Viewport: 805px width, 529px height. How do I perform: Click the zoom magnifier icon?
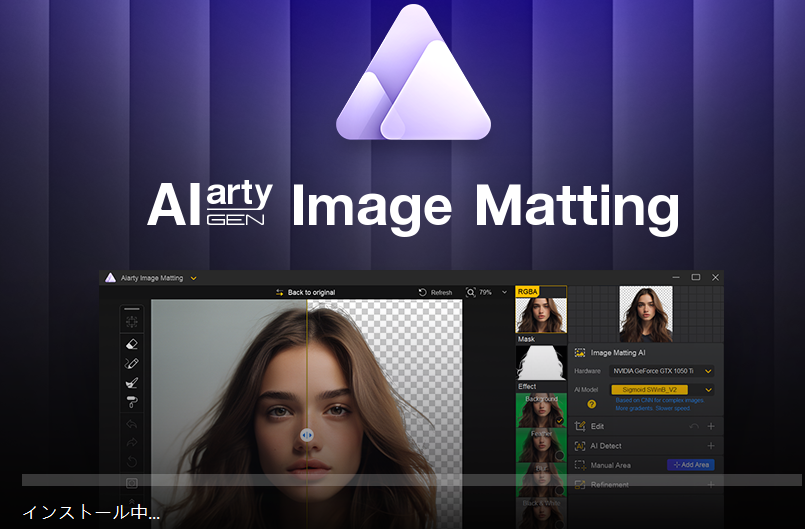pos(470,292)
